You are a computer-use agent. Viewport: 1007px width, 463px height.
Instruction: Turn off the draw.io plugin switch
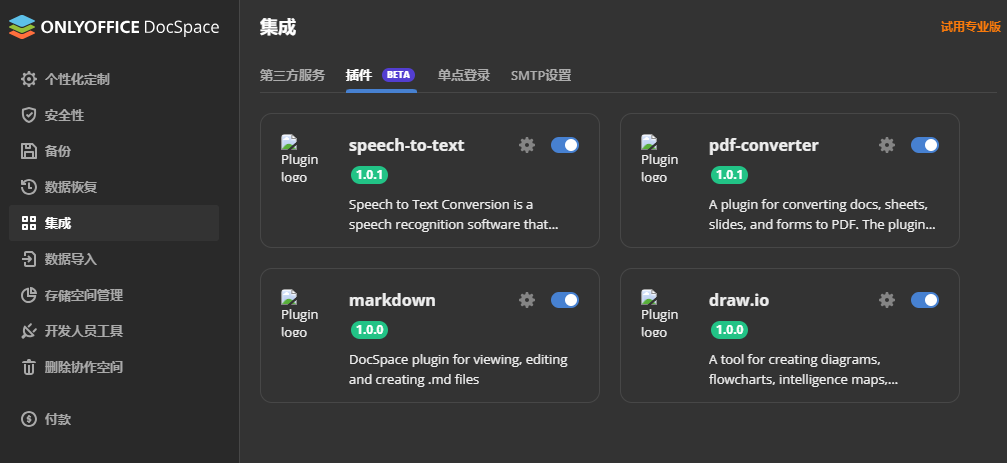pos(925,300)
